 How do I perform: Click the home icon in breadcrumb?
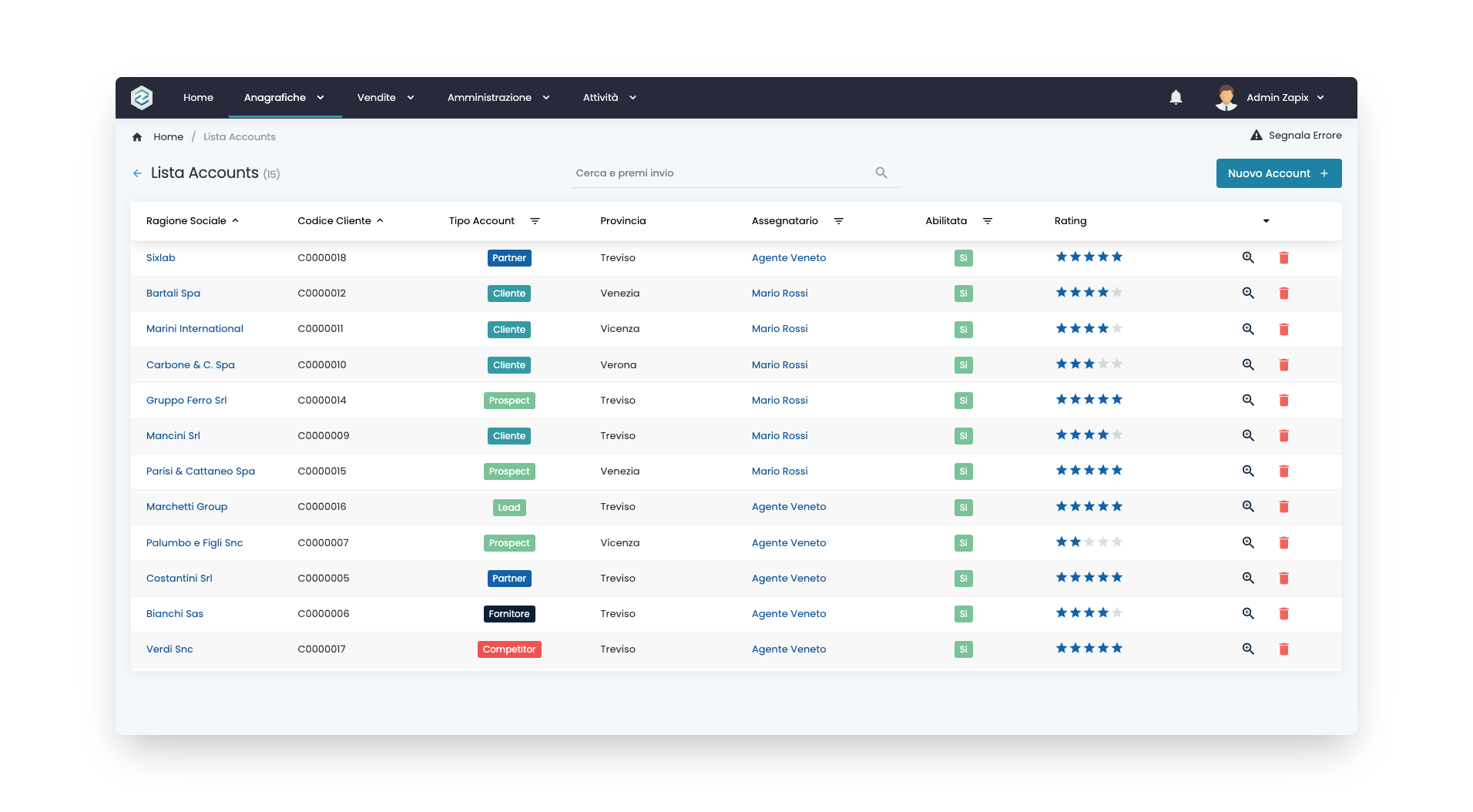[137, 137]
